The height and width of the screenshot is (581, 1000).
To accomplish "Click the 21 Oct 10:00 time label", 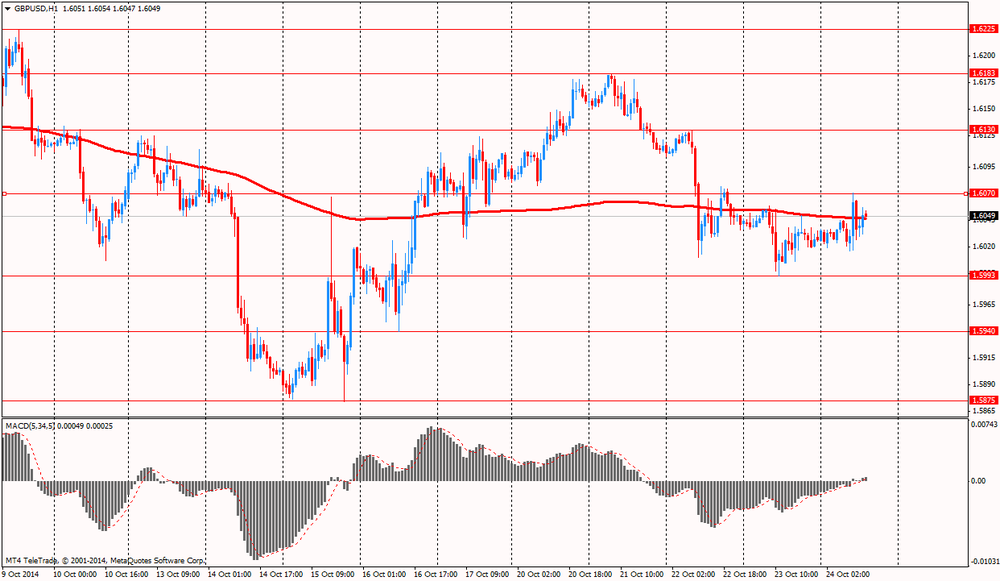I will (642, 575).
